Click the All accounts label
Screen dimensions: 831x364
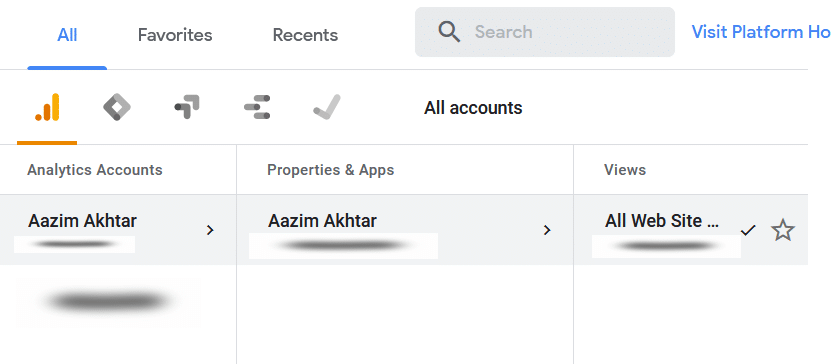(473, 108)
